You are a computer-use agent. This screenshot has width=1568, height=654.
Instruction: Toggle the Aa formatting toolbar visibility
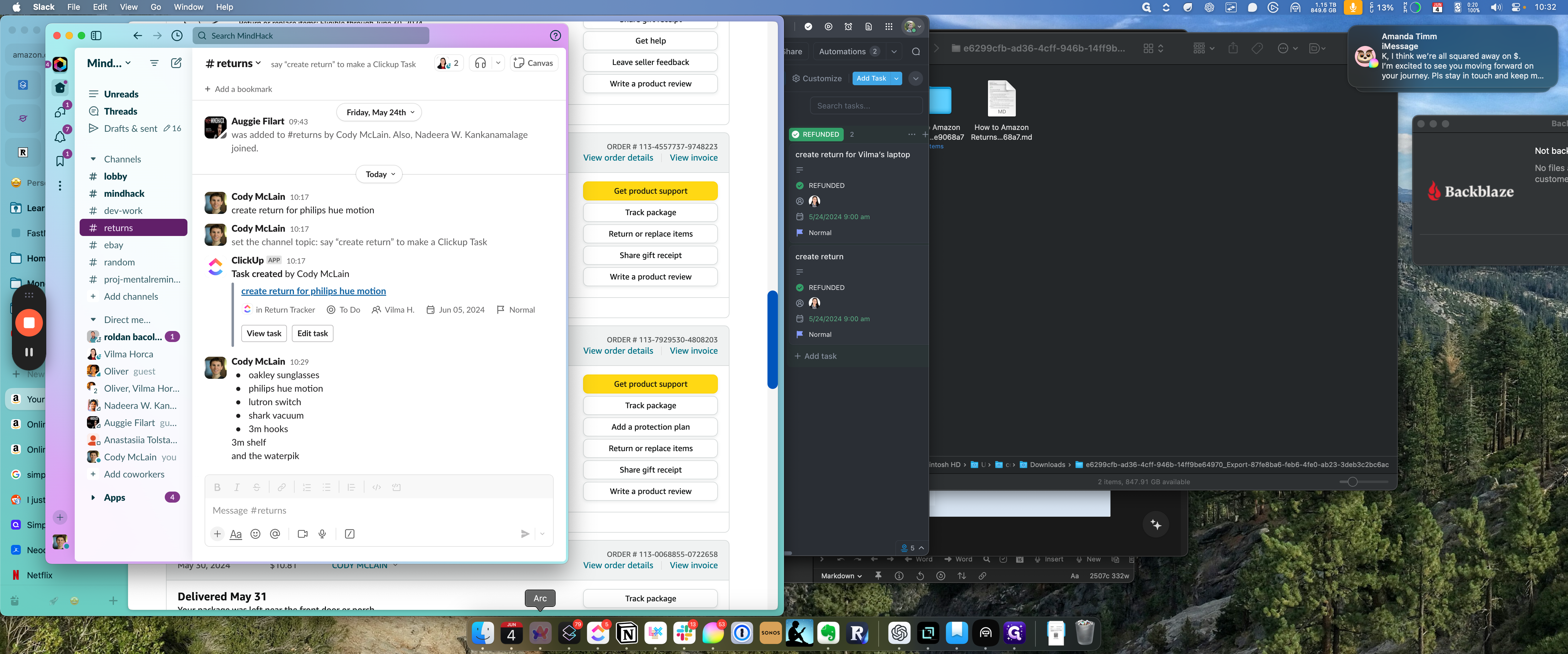[x=236, y=534]
